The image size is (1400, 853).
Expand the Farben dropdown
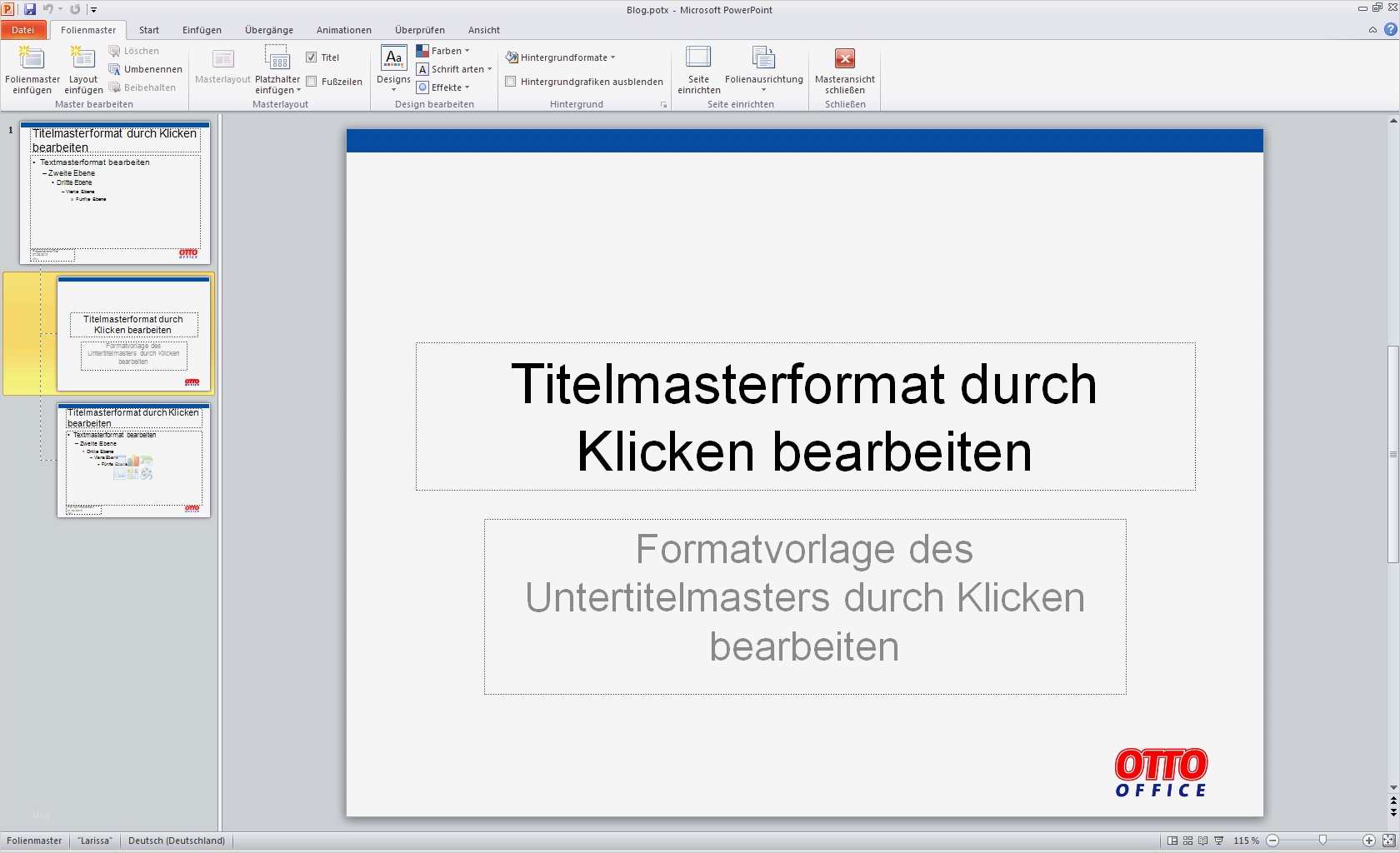click(446, 50)
